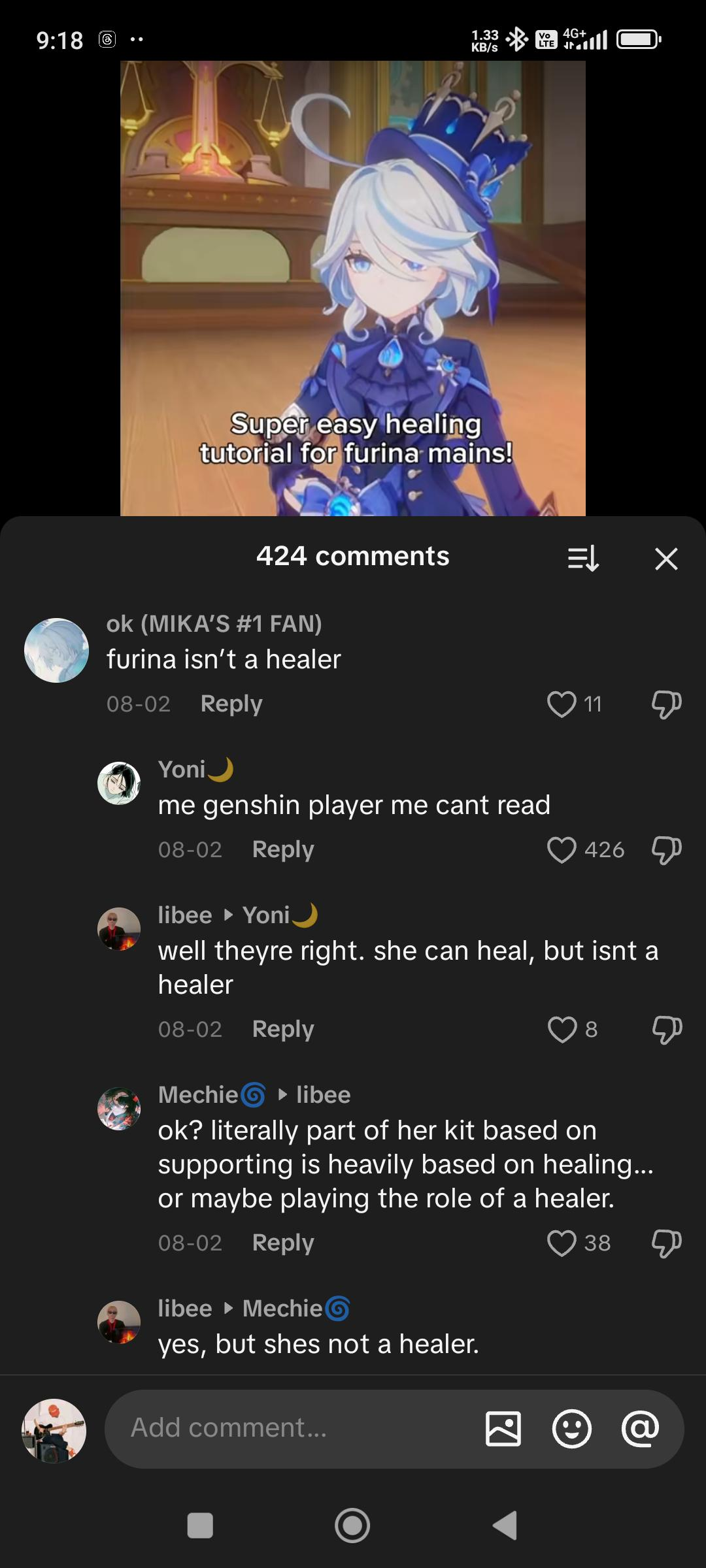Like Mechie's comment with 38 likes

[562, 1243]
